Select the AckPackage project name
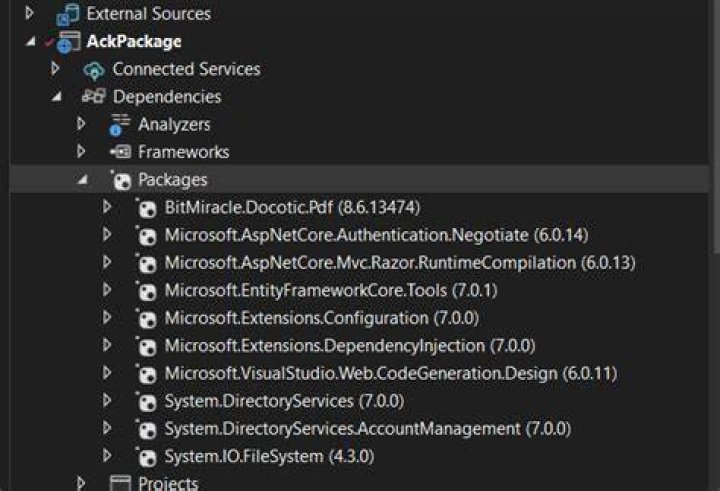720x491 pixels. tap(134, 42)
